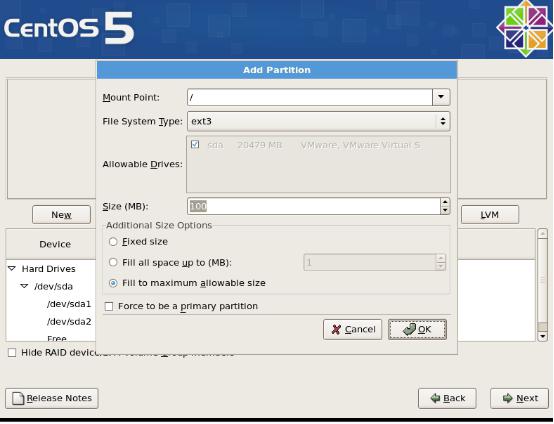Confirm with the OK button

(x=417, y=329)
